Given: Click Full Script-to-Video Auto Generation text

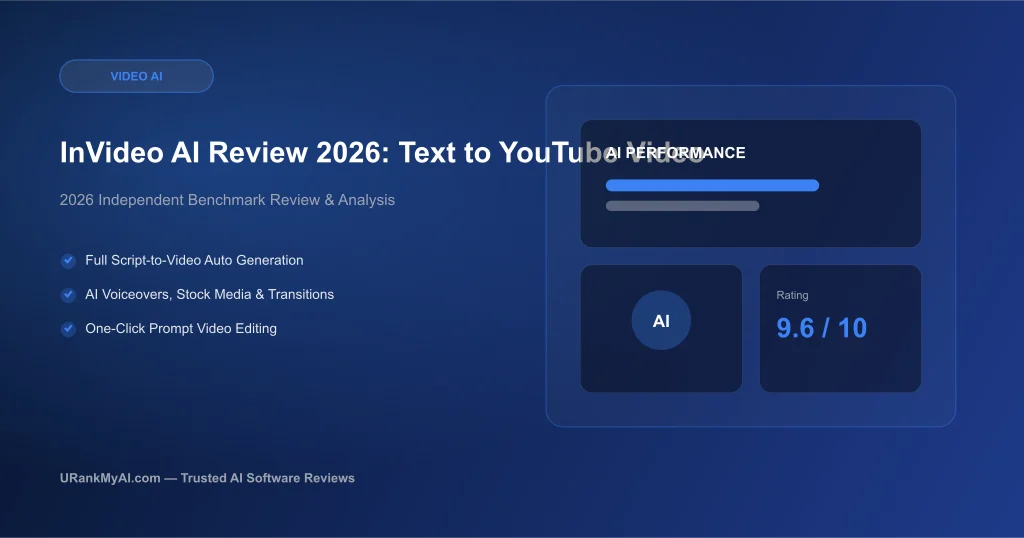Looking at the screenshot, I should (x=194, y=260).
